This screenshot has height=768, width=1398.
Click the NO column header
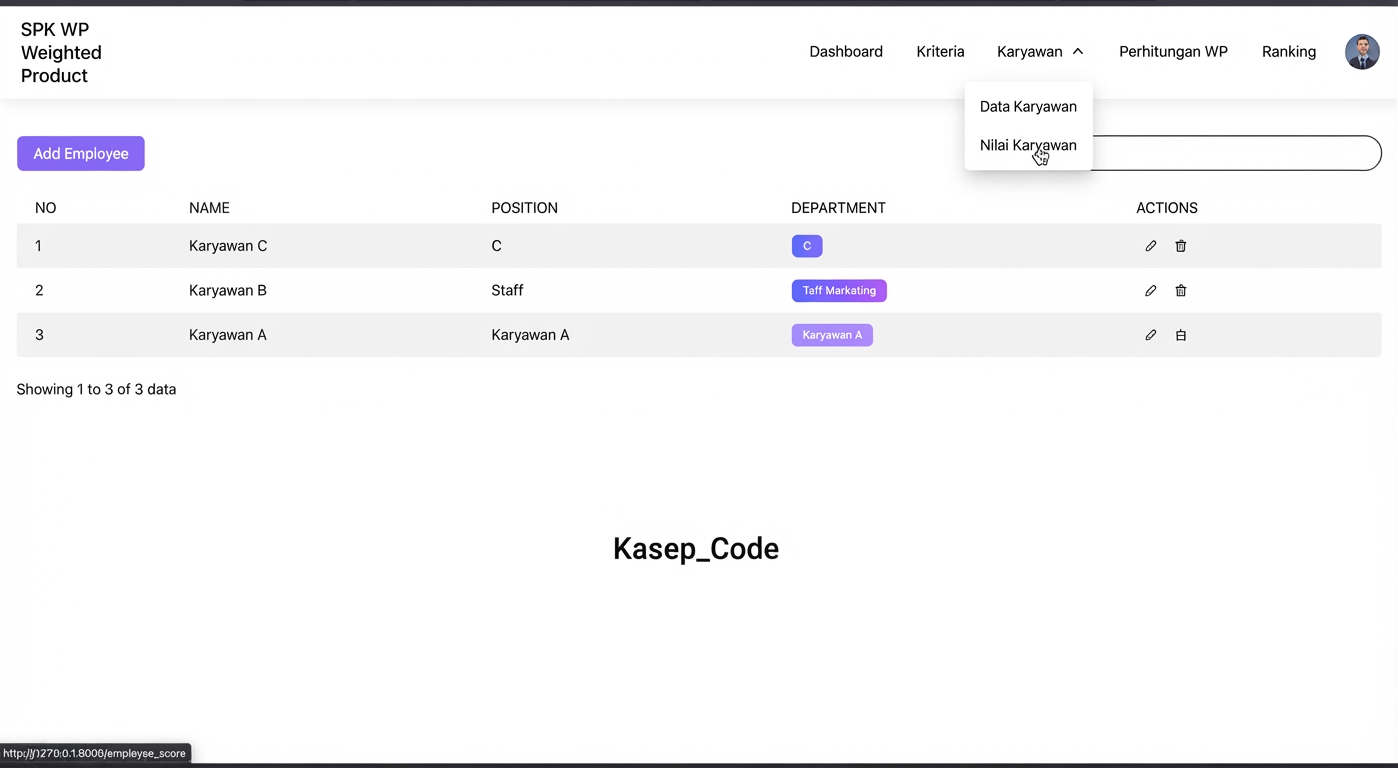click(x=45, y=208)
